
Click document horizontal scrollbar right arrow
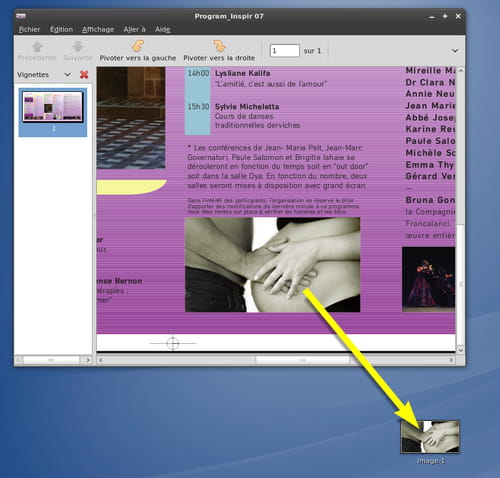pos(452,360)
